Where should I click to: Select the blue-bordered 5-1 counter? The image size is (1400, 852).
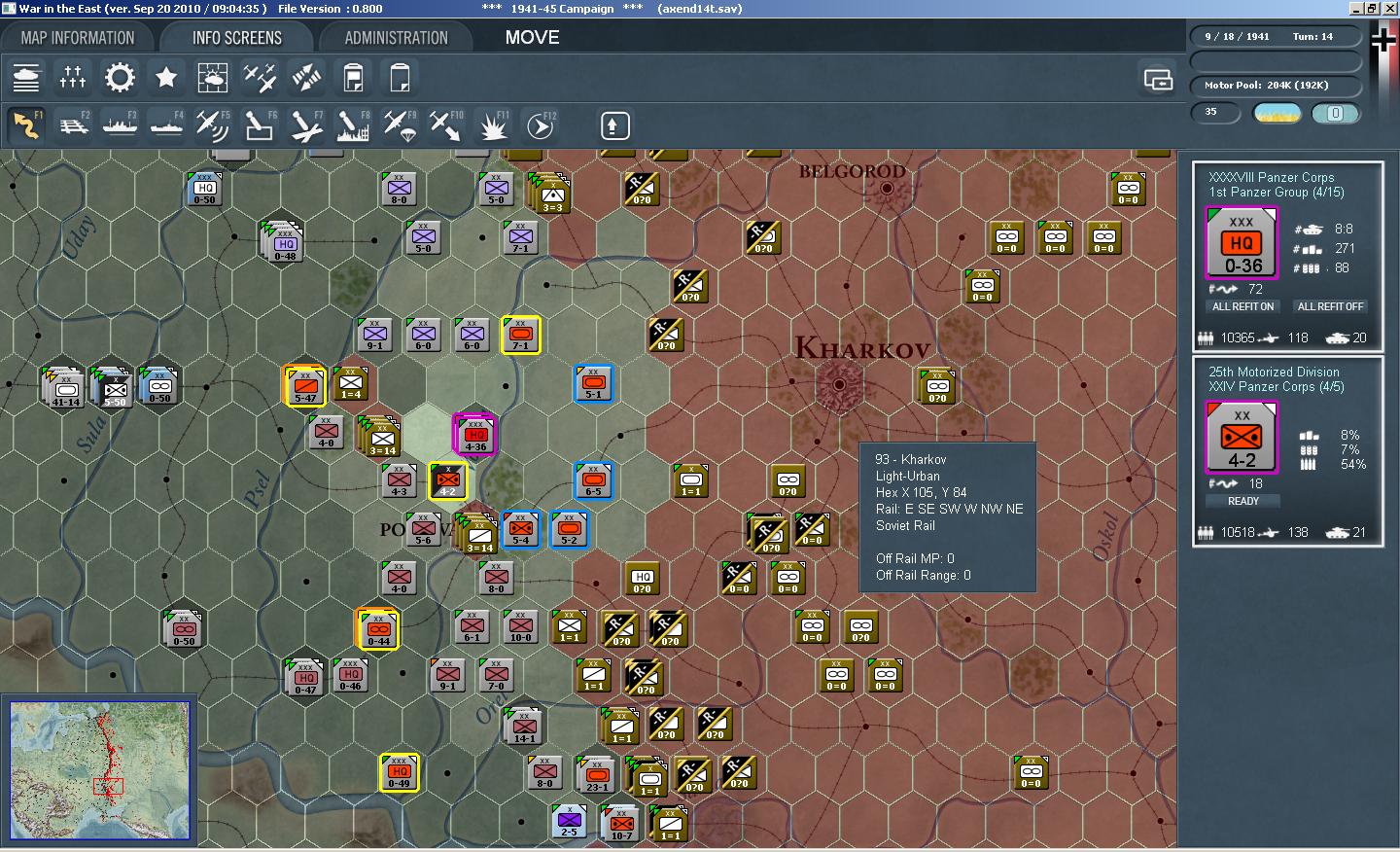click(593, 383)
